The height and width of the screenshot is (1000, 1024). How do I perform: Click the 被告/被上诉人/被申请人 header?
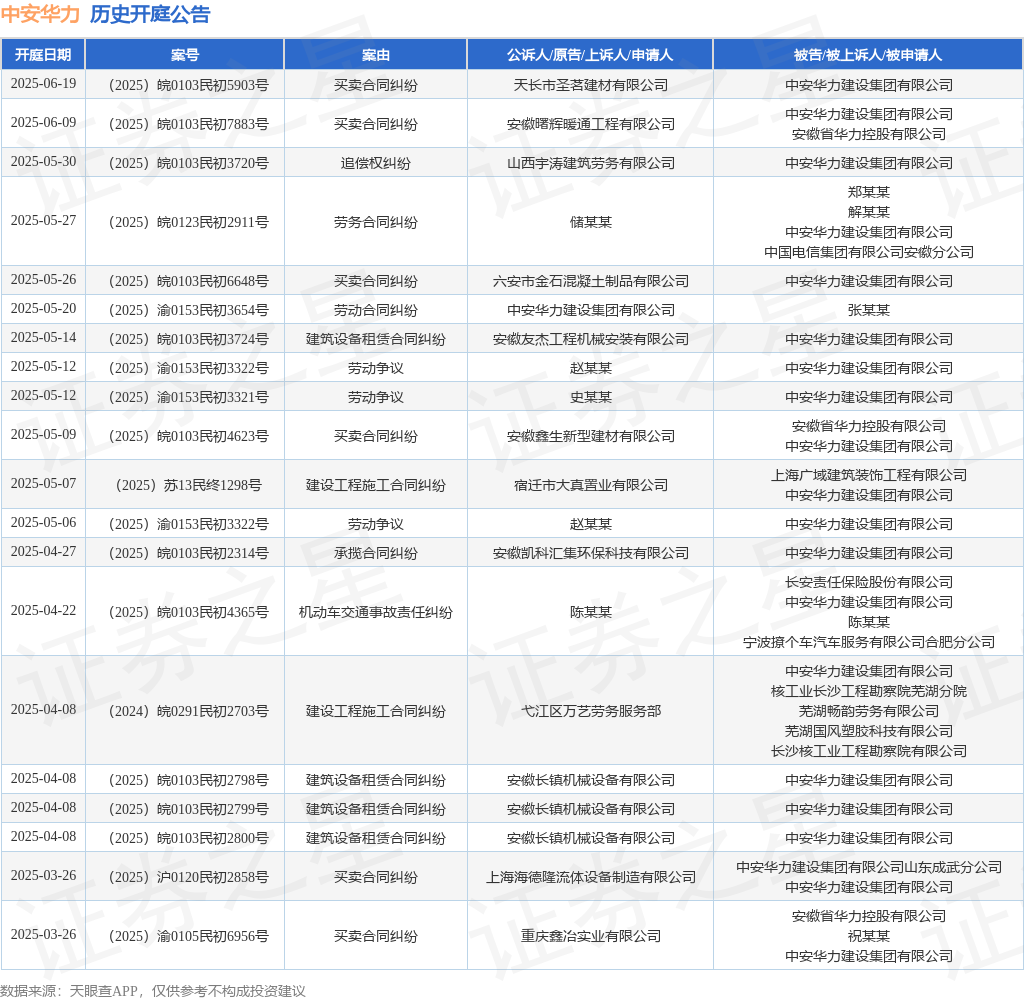(868, 55)
